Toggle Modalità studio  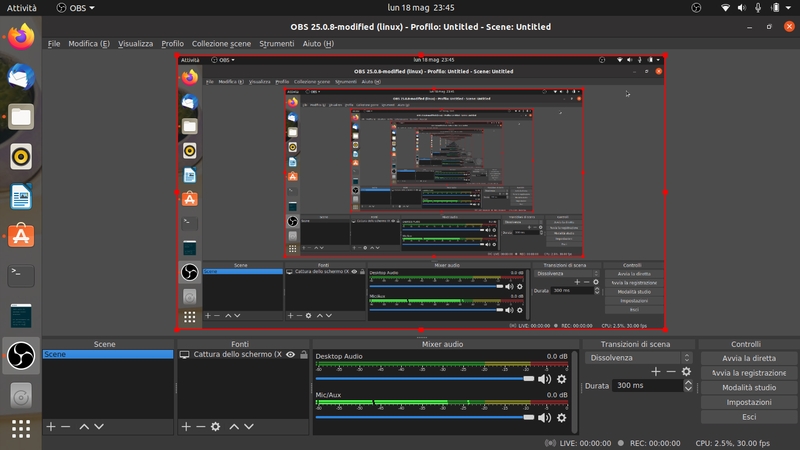tap(749, 388)
